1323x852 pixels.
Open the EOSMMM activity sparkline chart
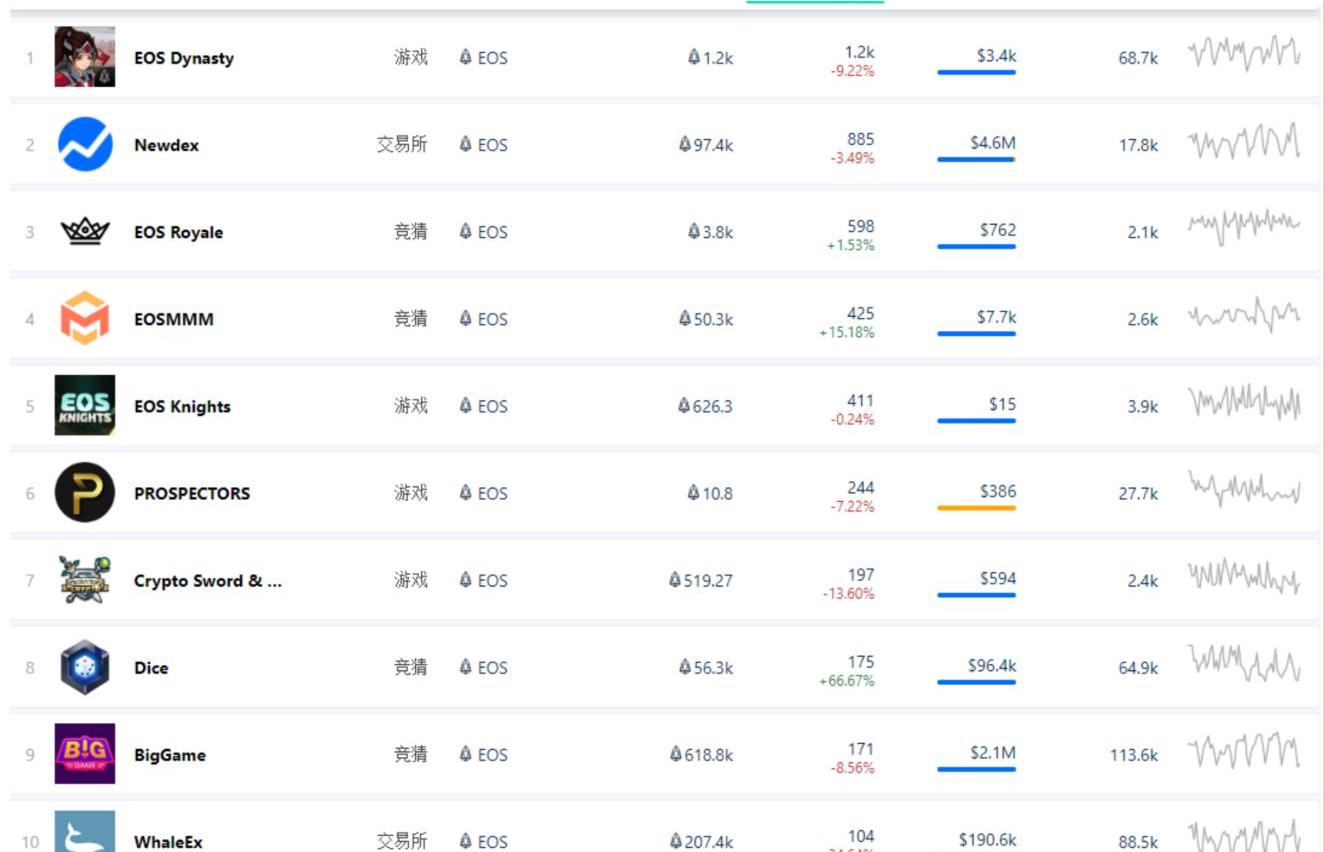click(x=1244, y=316)
